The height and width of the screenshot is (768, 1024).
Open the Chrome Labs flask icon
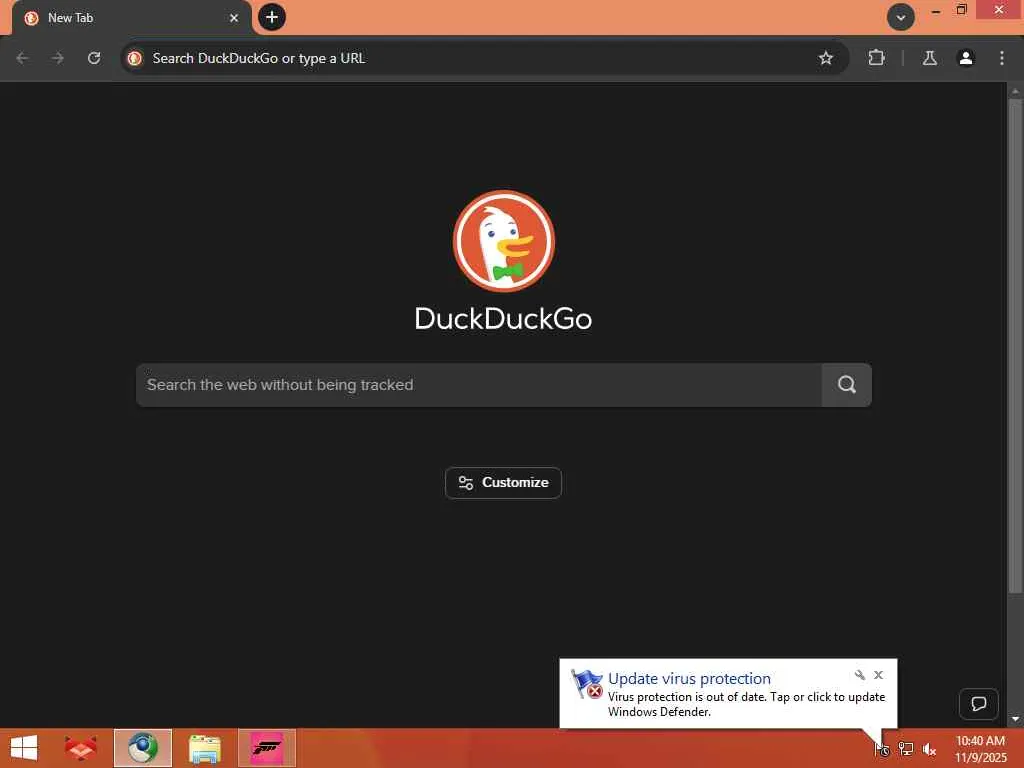tap(929, 58)
